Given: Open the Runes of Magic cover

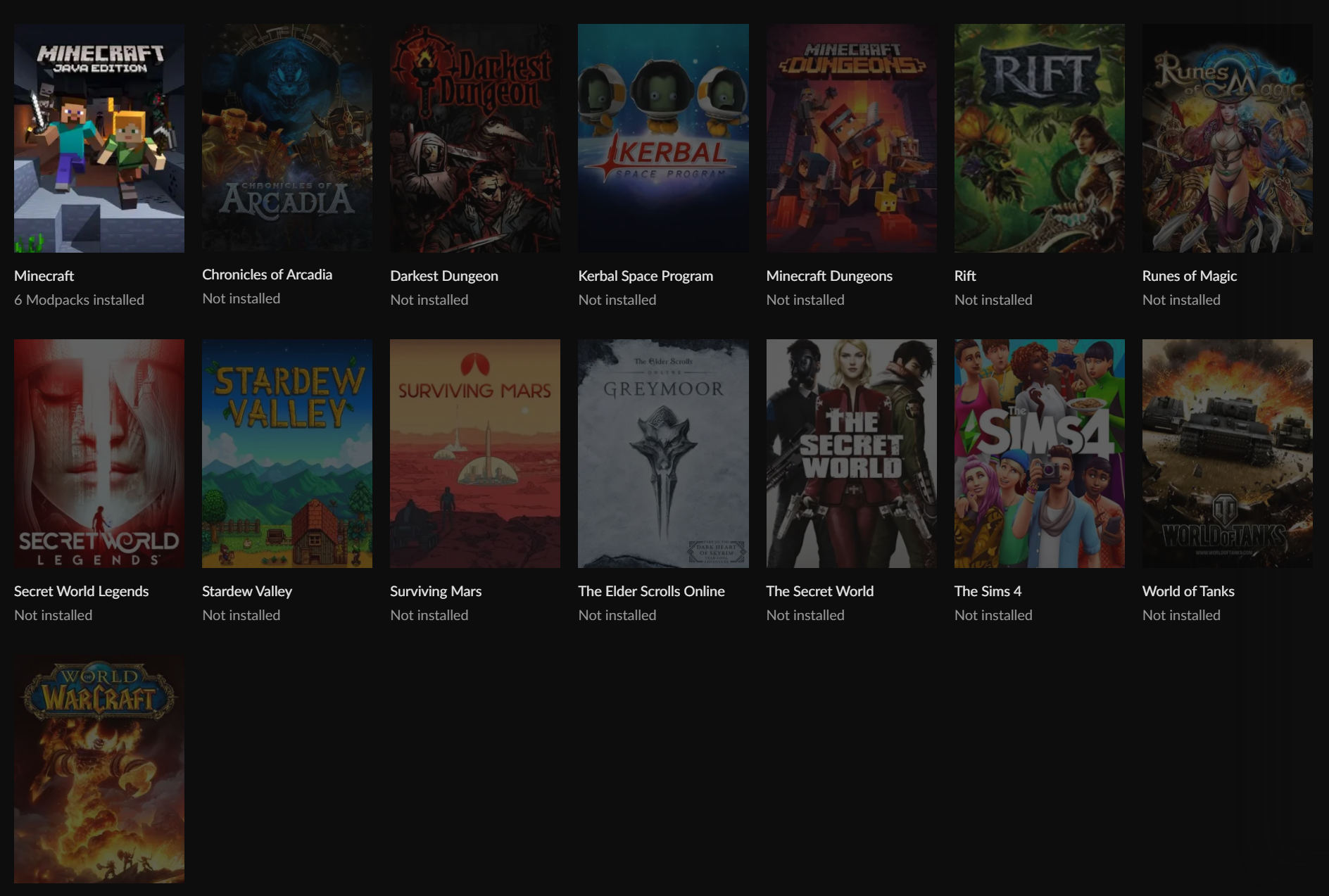Looking at the screenshot, I should tap(1227, 138).
